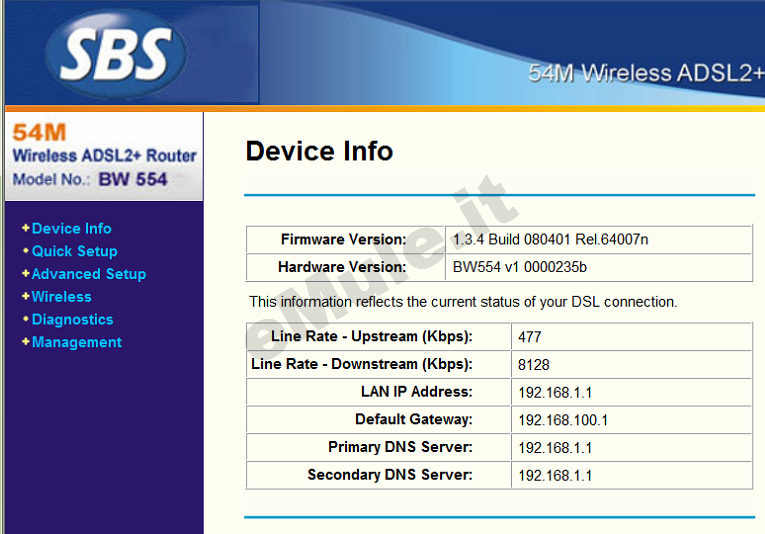Viewport: 765px width, 534px height.
Task: Click the bullet icon beside Diagnostics
Action: coord(26,319)
